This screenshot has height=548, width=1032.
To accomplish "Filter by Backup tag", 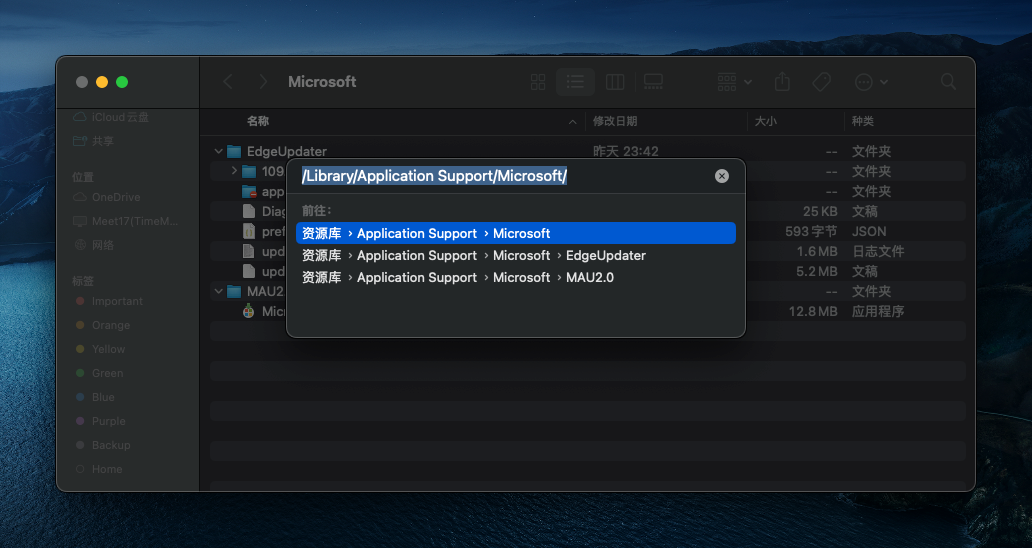I will point(111,445).
